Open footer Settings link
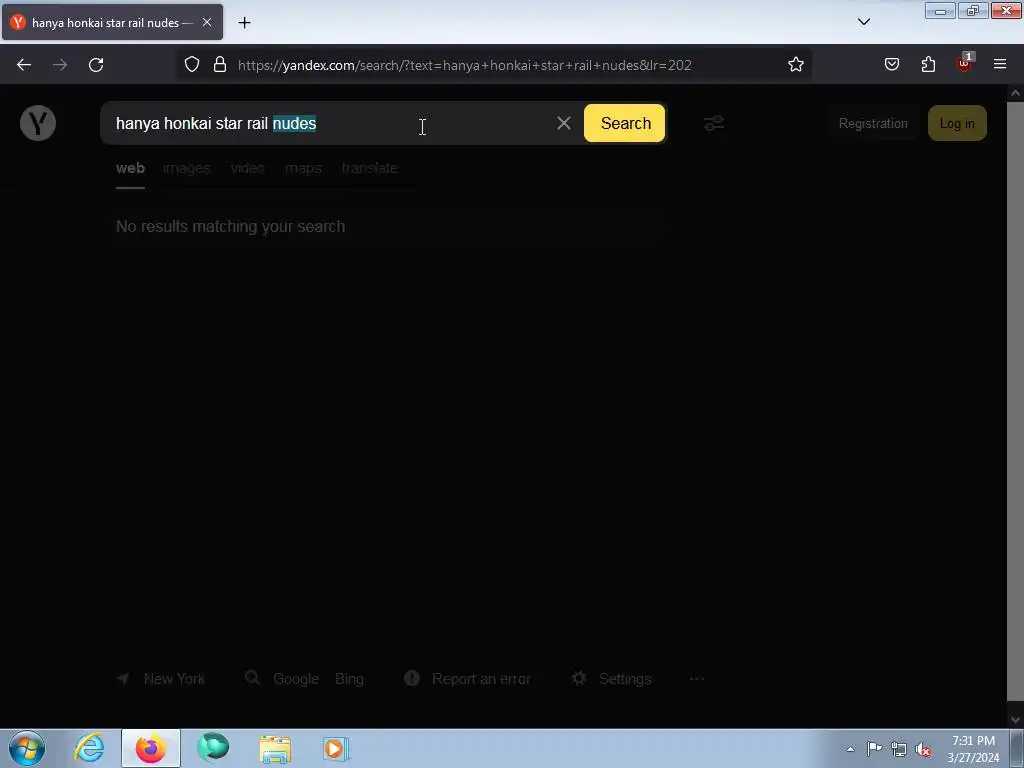Viewport: 1024px width, 768px height. [625, 679]
